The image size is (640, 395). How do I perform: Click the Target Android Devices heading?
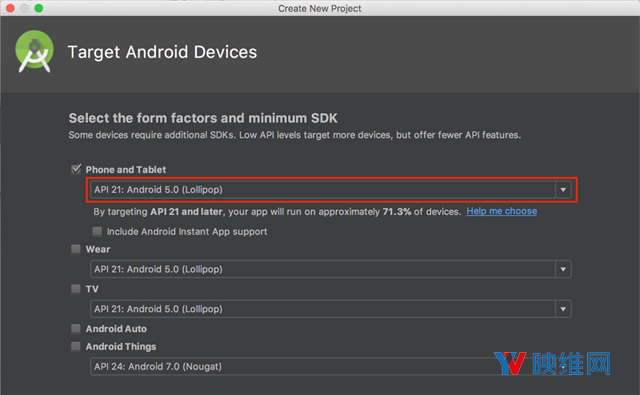162,52
